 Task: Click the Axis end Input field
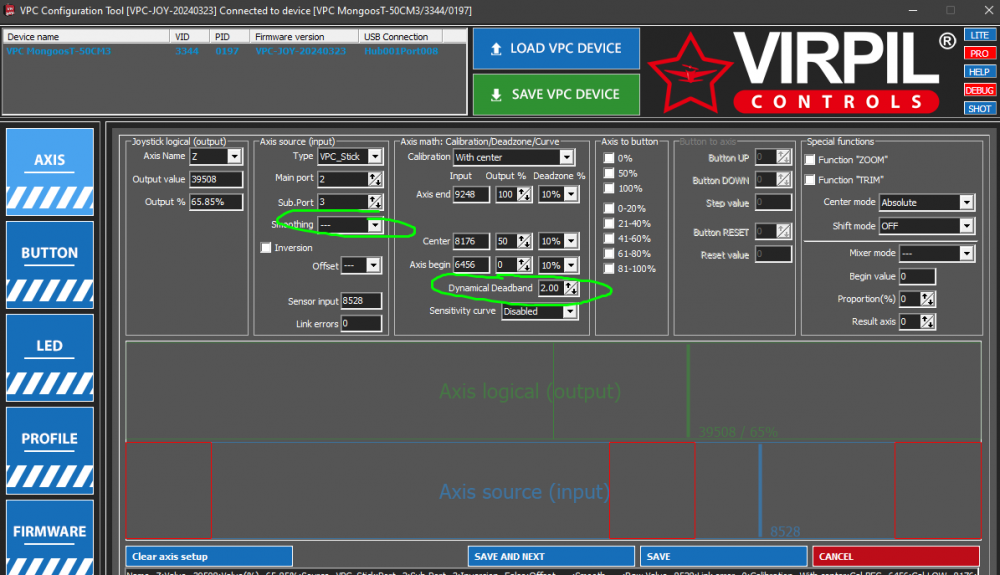[471, 194]
